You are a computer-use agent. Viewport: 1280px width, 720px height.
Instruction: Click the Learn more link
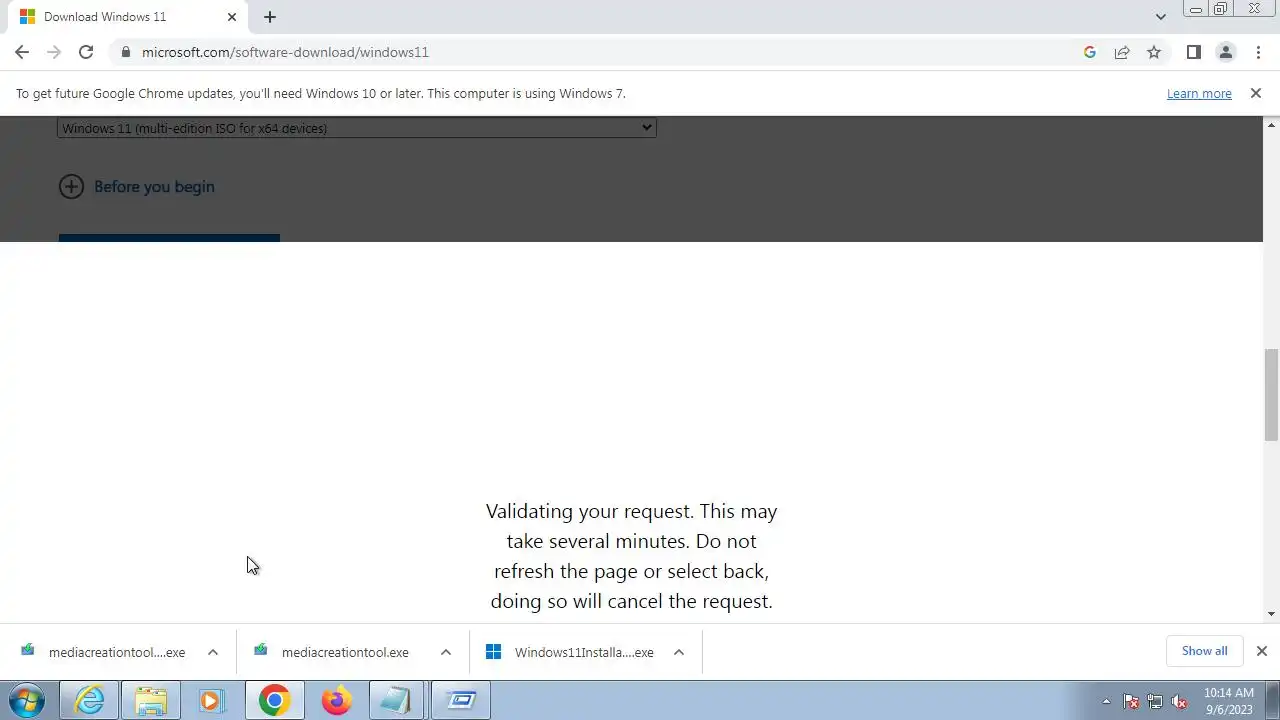click(1199, 93)
